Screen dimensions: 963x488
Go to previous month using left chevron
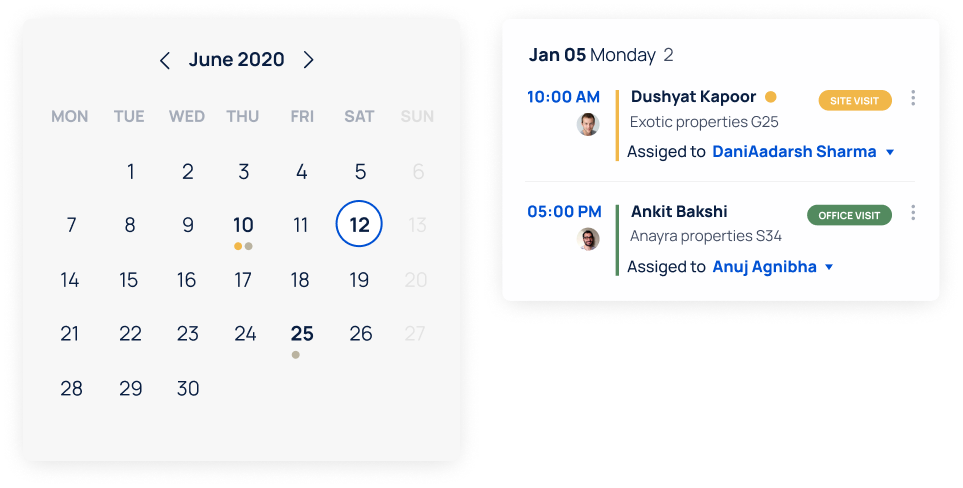(165, 61)
